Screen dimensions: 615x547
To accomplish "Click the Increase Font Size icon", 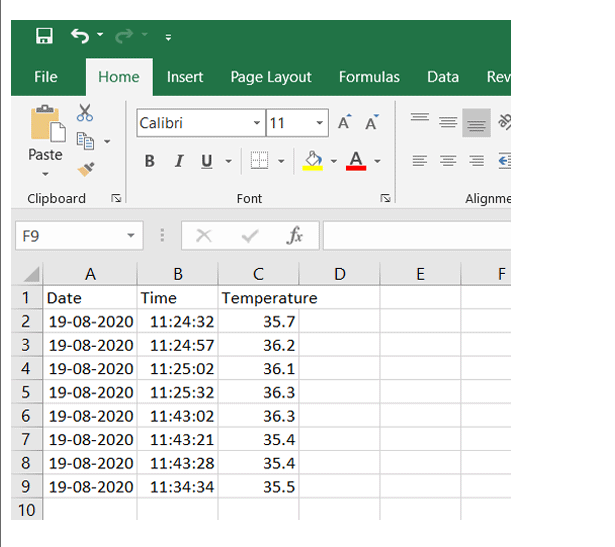I will 344,123.
